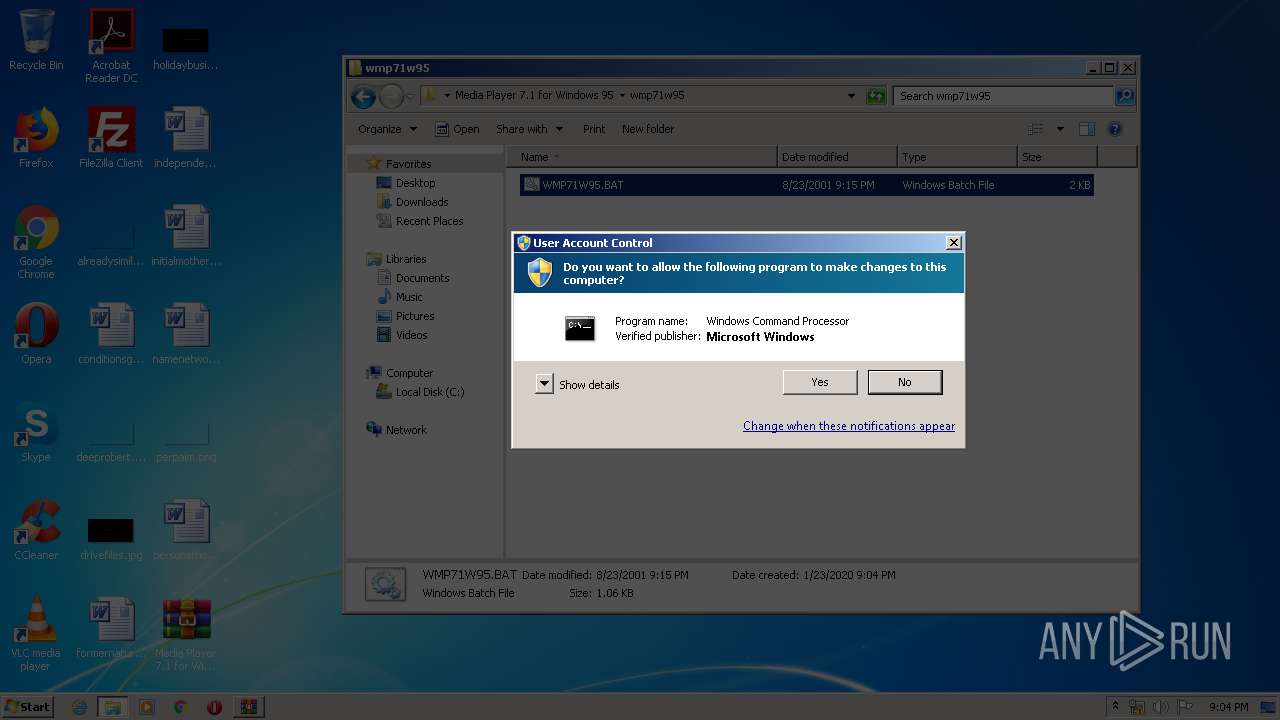Screen dimensions: 1280x720
Task: Open CCleaner desktop shortcut
Action: [x=36, y=530]
